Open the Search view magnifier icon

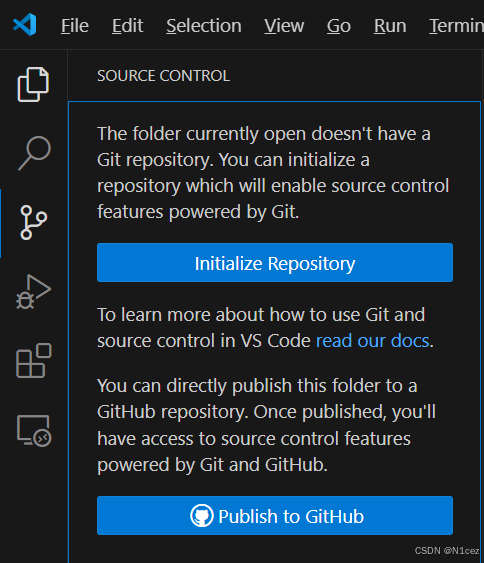point(34,153)
